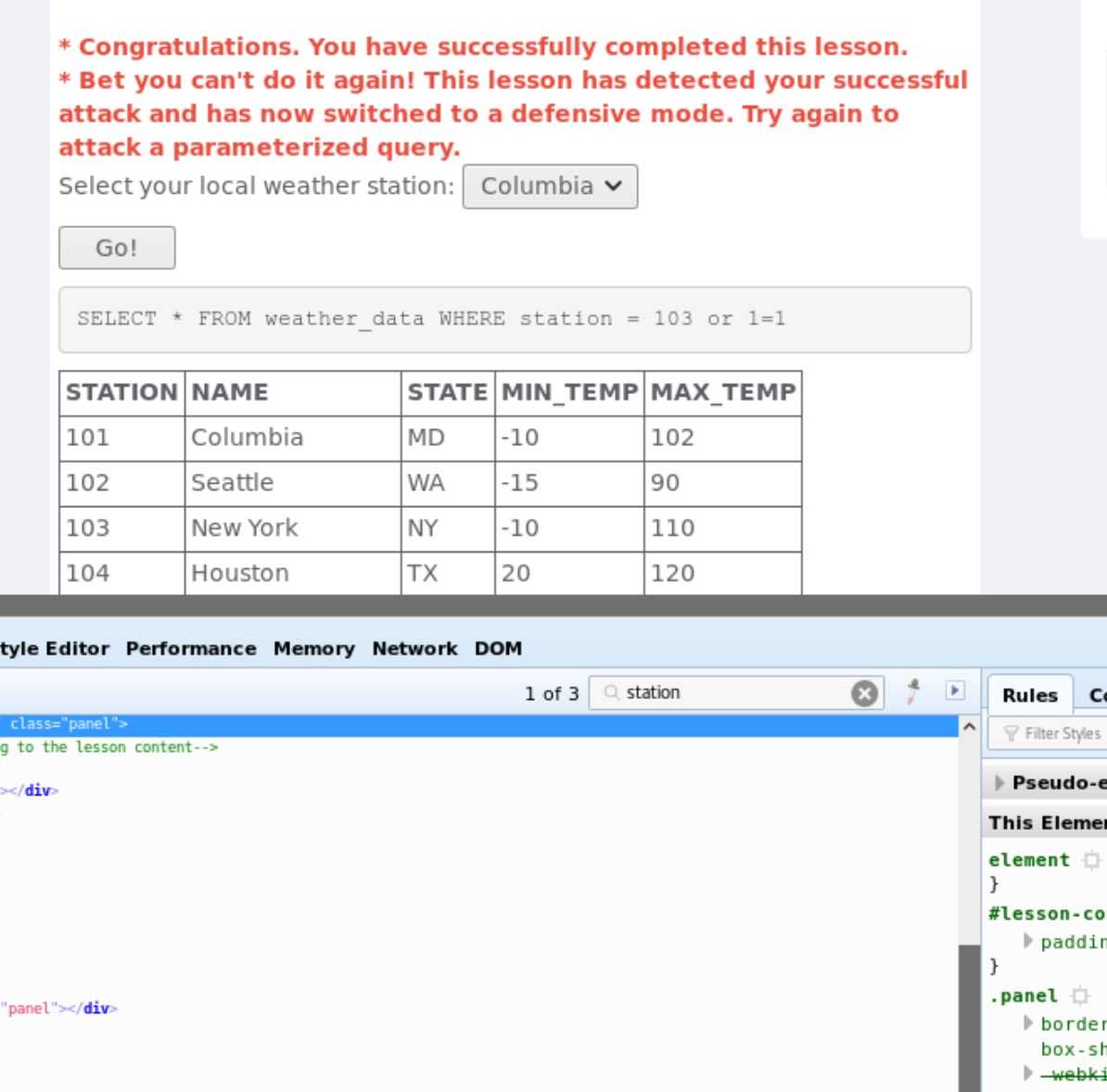Screen dimensions: 1107x1092
Task: Select the highlighted class="panel" markup row
Action: click(x=478, y=724)
